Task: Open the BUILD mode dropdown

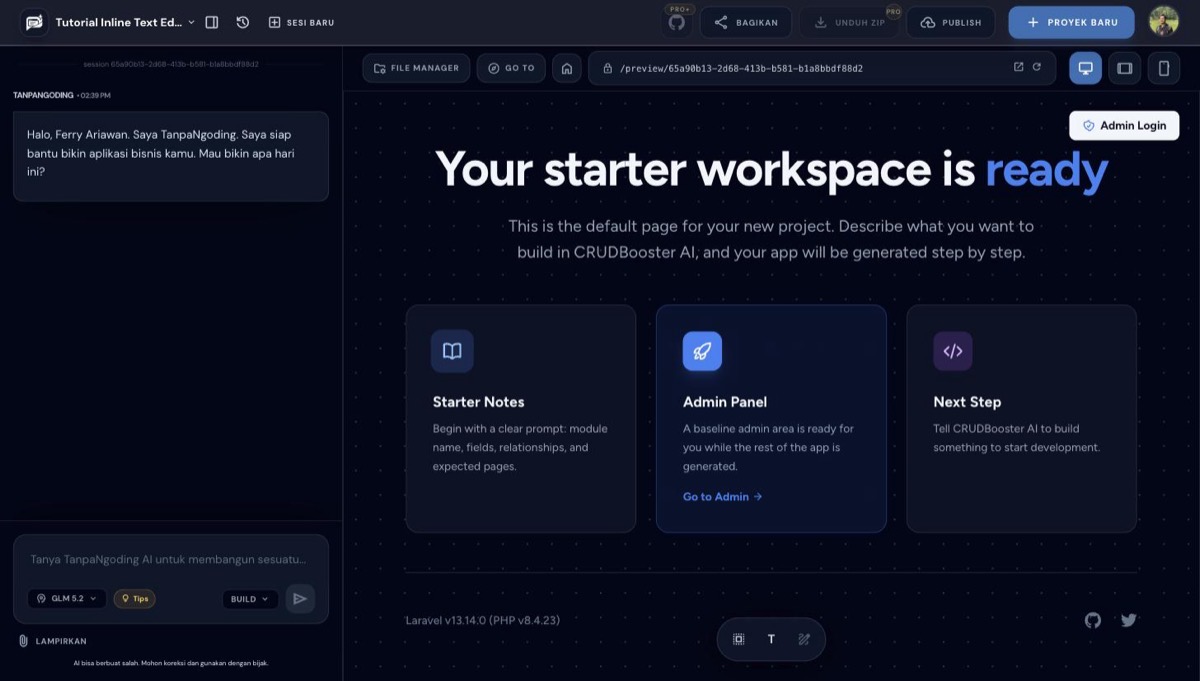Action: pos(250,599)
